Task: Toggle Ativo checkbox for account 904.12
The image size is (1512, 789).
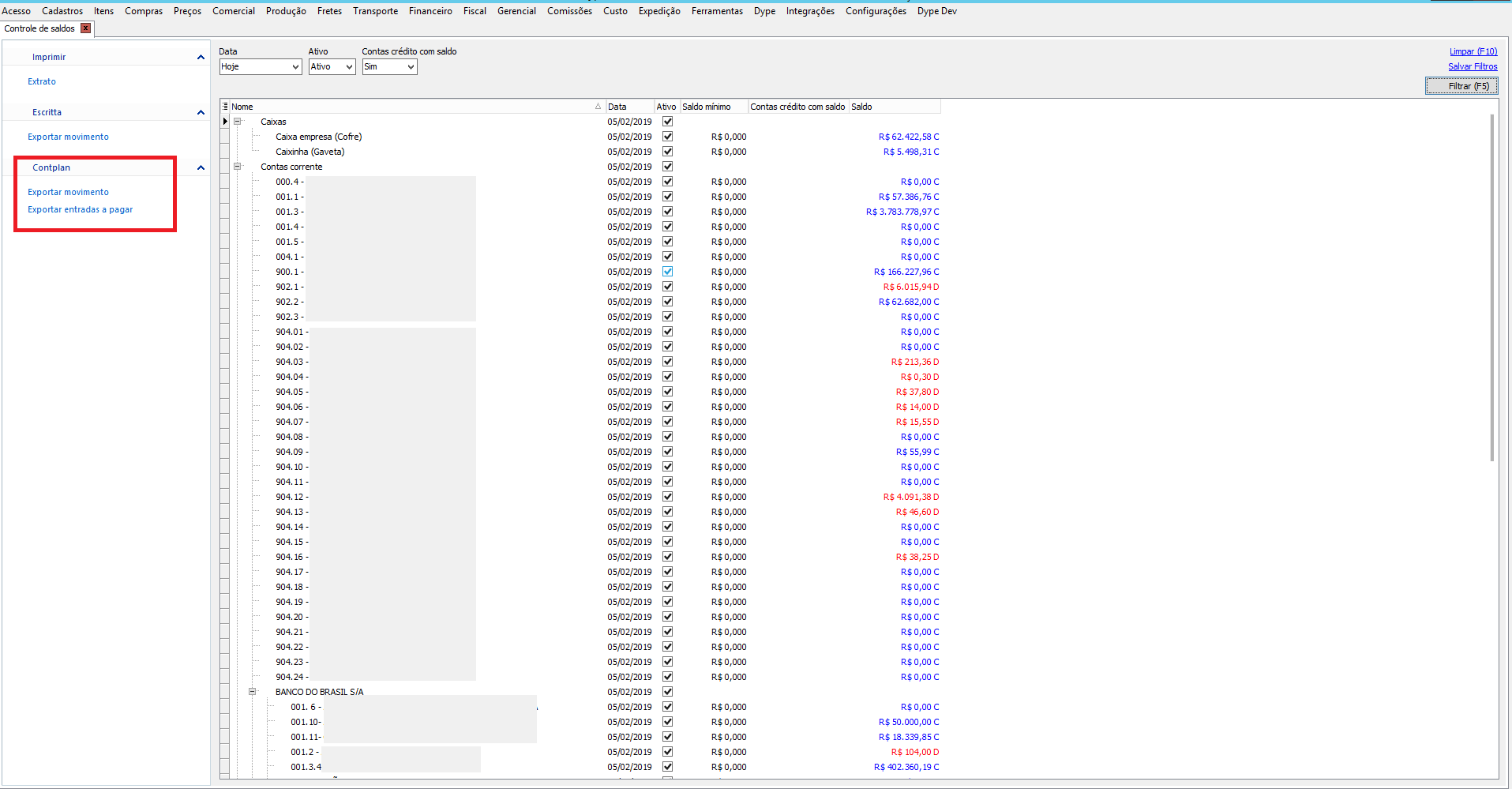Action: tap(667, 497)
